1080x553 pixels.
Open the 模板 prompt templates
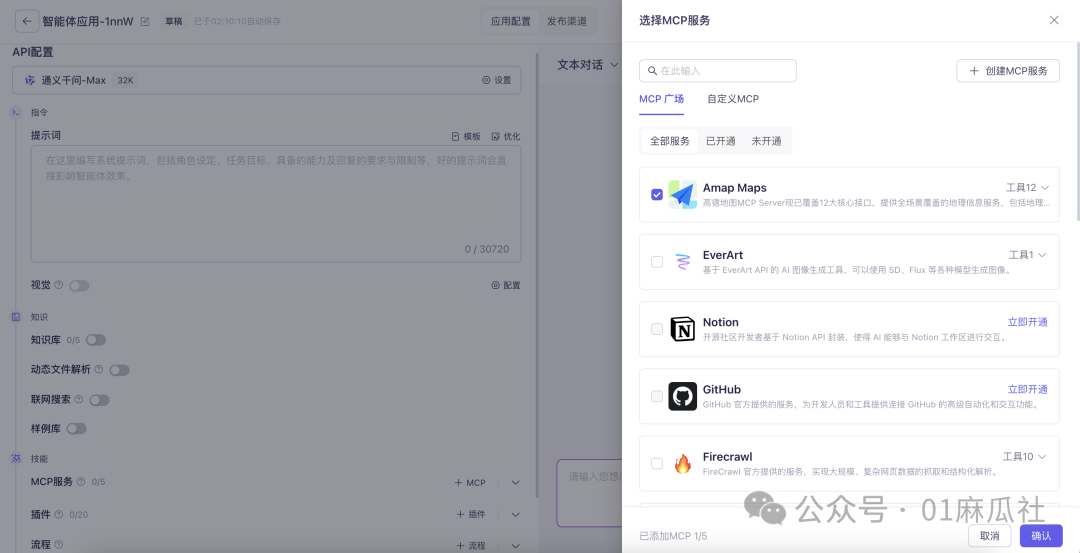(x=466, y=136)
